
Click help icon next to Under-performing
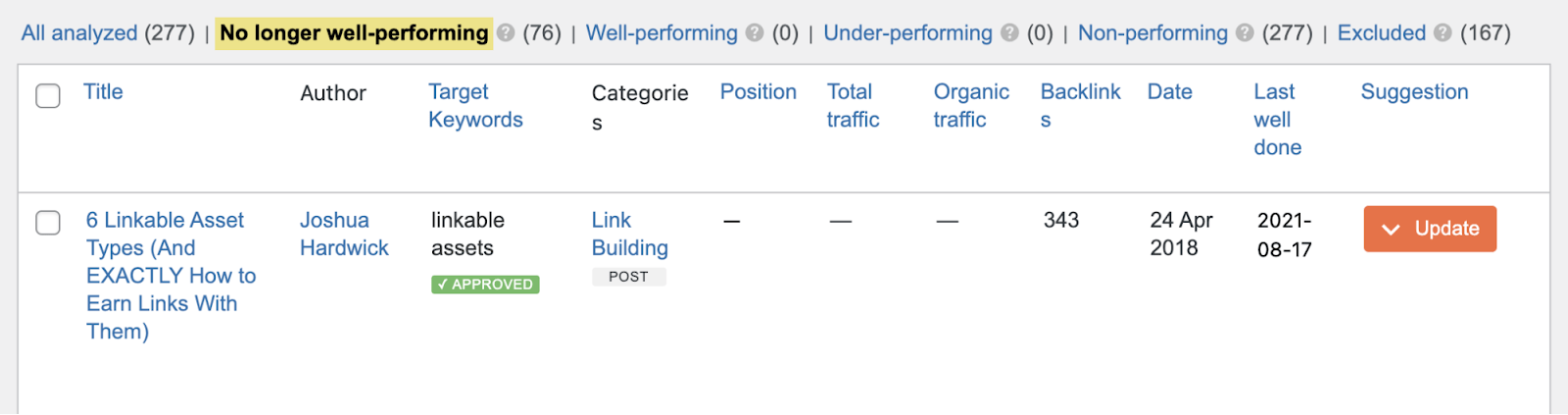point(1009,33)
